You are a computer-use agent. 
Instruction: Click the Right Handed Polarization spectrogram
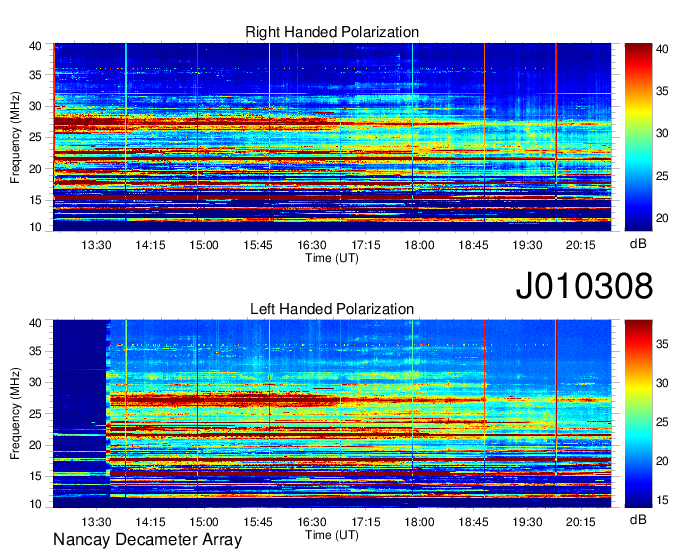coord(332,137)
